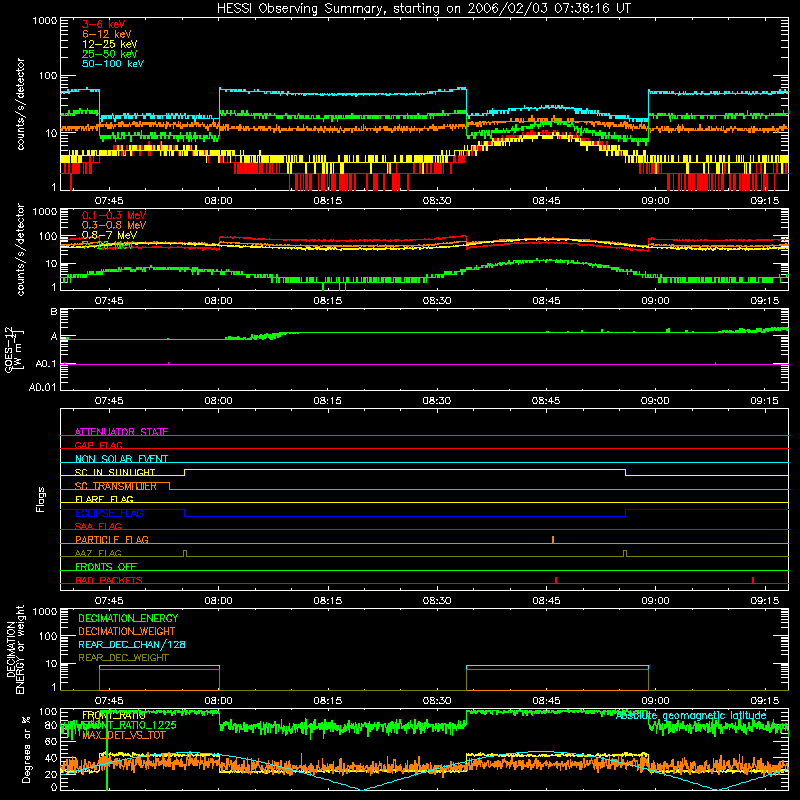Select the PARTICLE_FLAG label
The width and height of the screenshot is (800, 800).
(x=112, y=539)
